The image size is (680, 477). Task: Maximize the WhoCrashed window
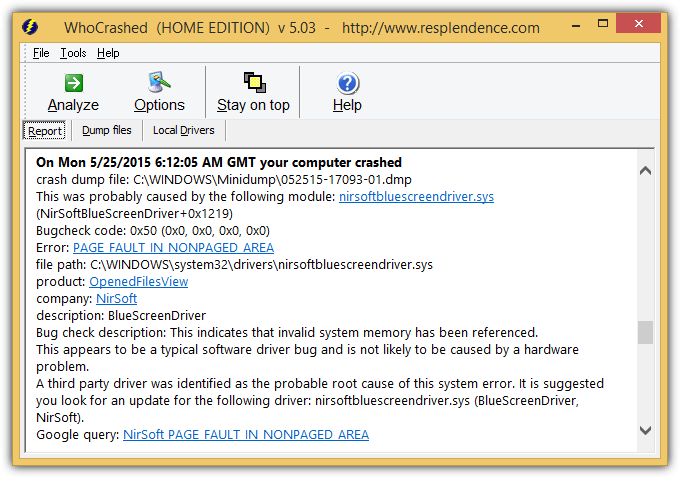pyautogui.click(x=603, y=24)
